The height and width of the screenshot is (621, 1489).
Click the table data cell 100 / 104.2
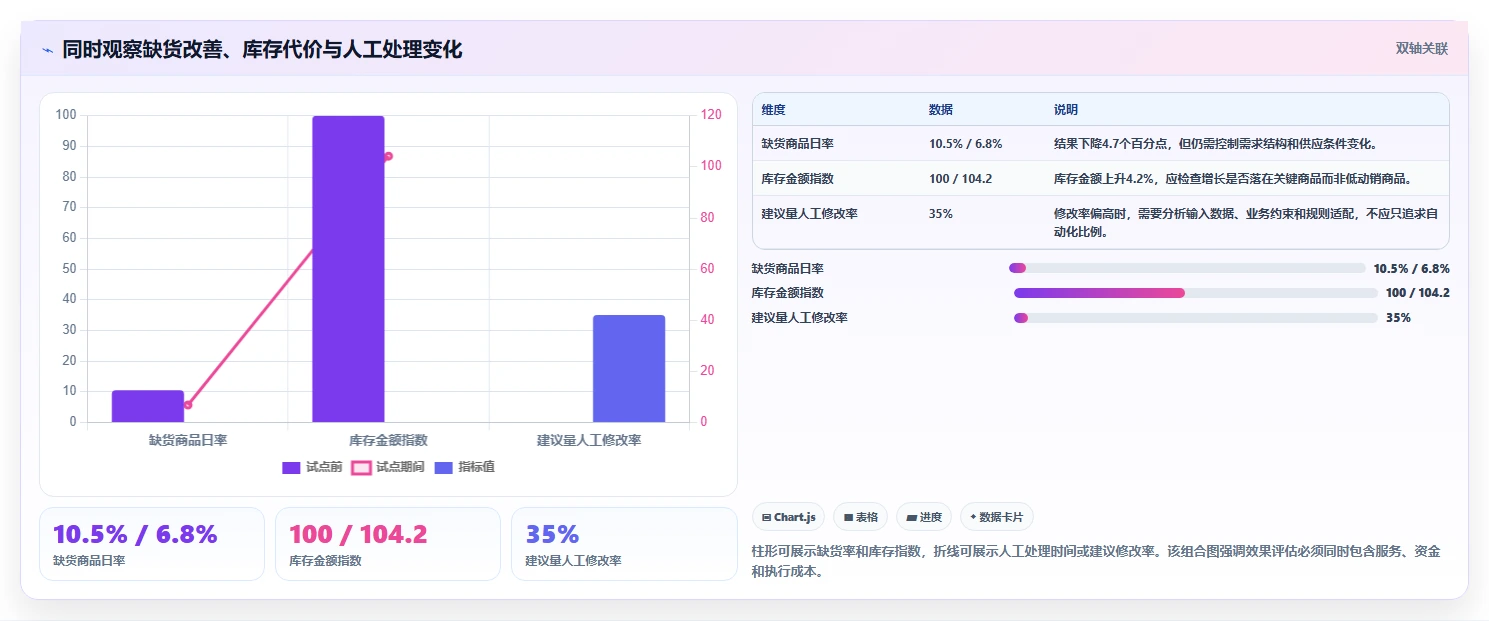[960, 179]
